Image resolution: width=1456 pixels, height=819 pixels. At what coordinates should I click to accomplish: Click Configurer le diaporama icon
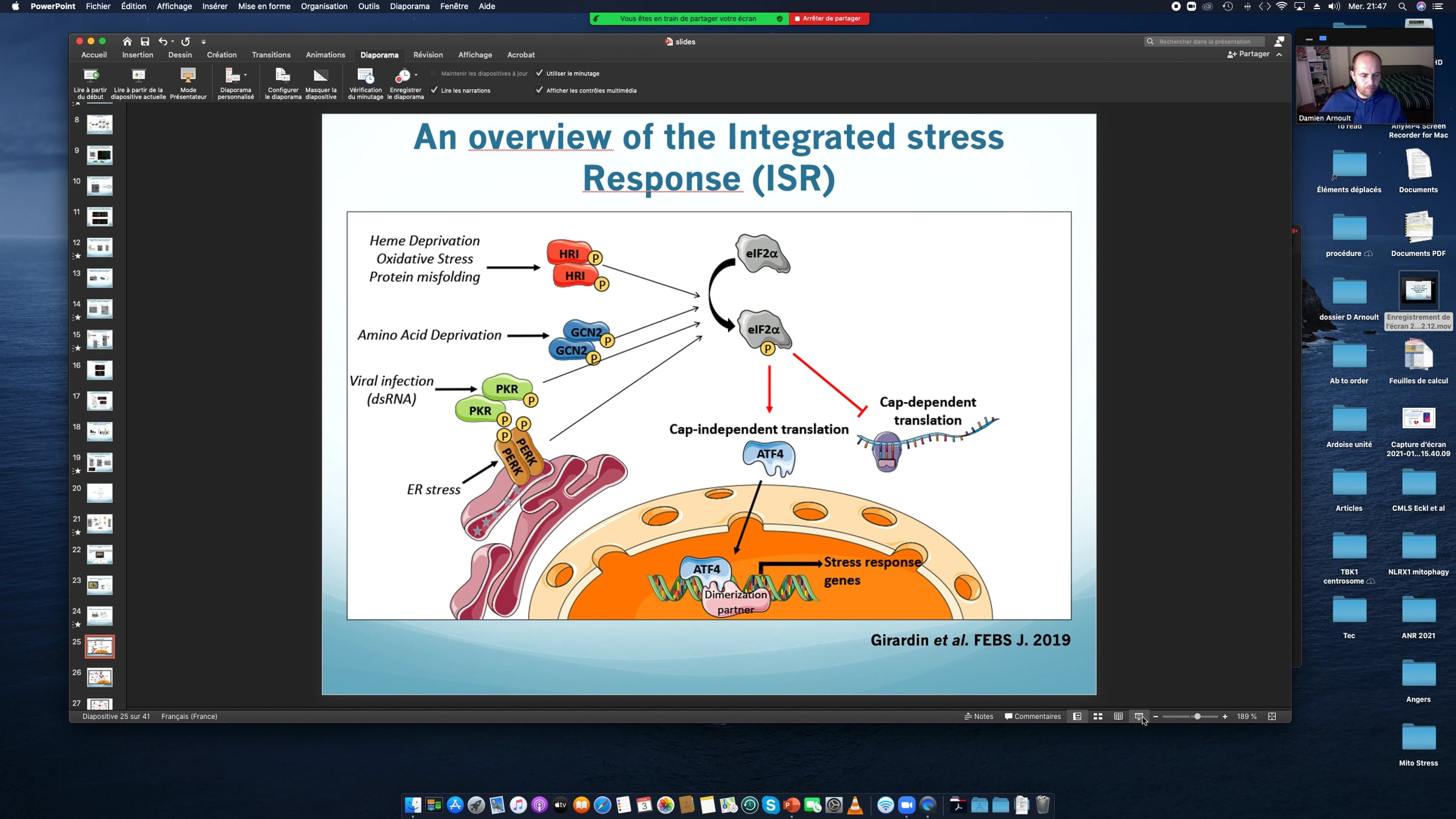pos(283,76)
